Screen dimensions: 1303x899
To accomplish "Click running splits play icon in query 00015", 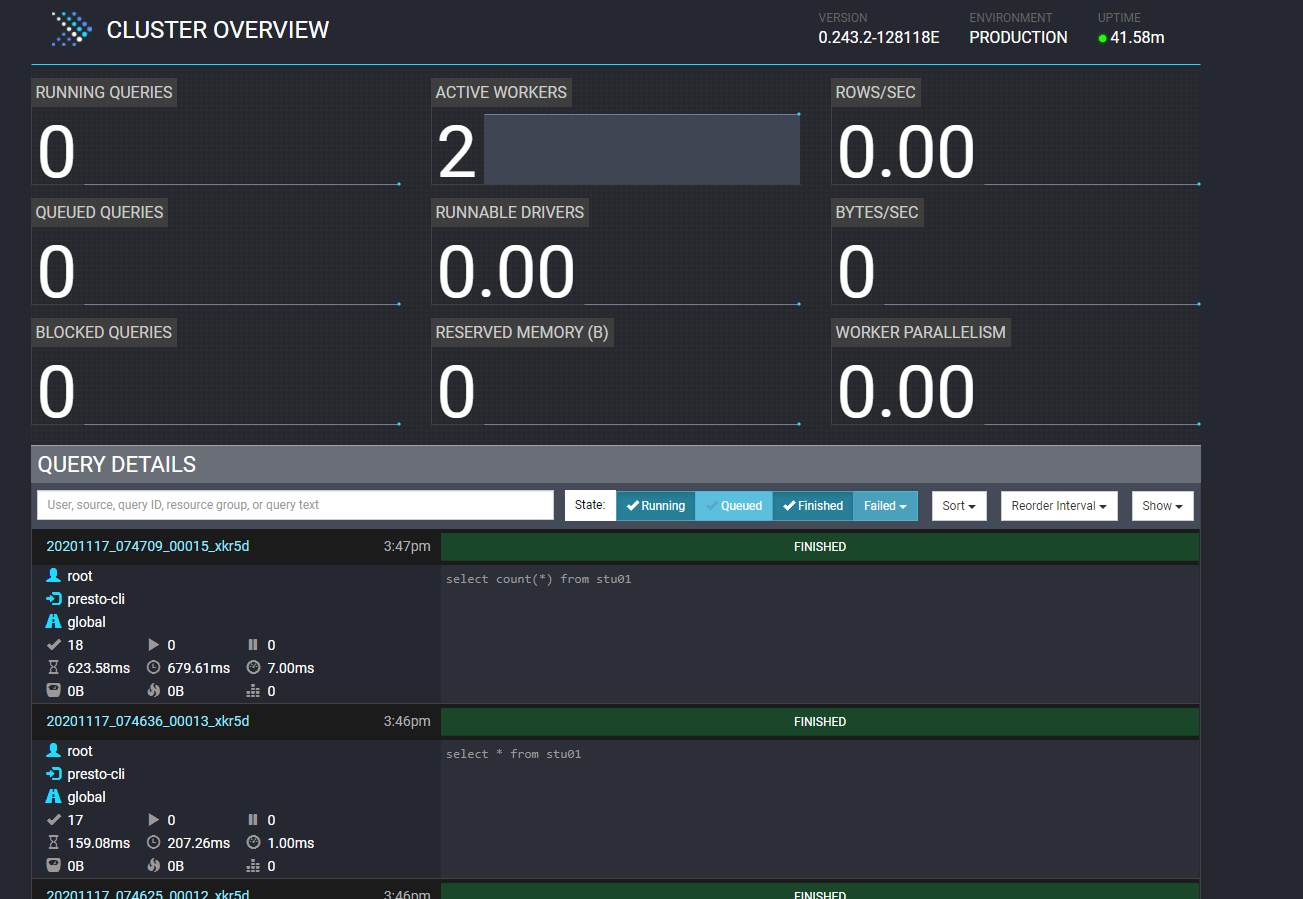I will (154, 645).
